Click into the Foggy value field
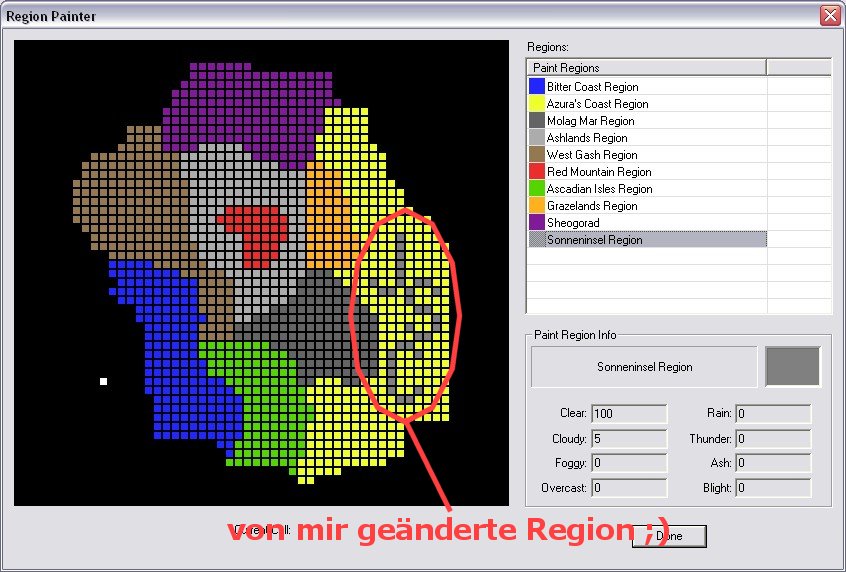This screenshot has height=572, width=846. pyautogui.click(x=629, y=463)
